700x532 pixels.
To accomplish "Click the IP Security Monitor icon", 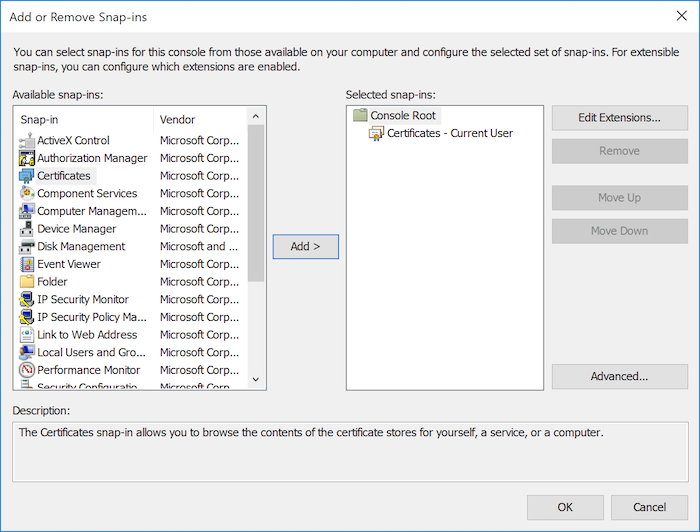I will click(27, 300).
